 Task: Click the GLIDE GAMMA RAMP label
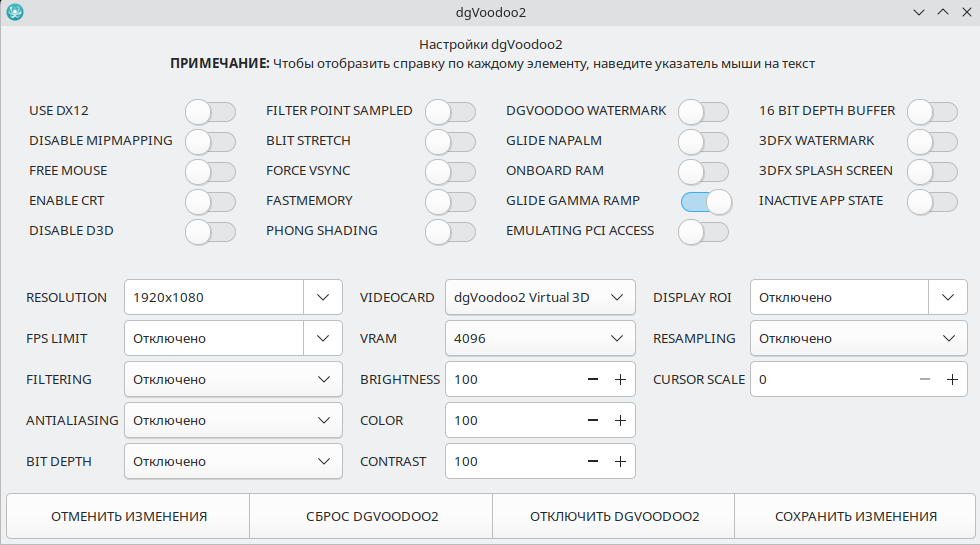click(572, 201)
